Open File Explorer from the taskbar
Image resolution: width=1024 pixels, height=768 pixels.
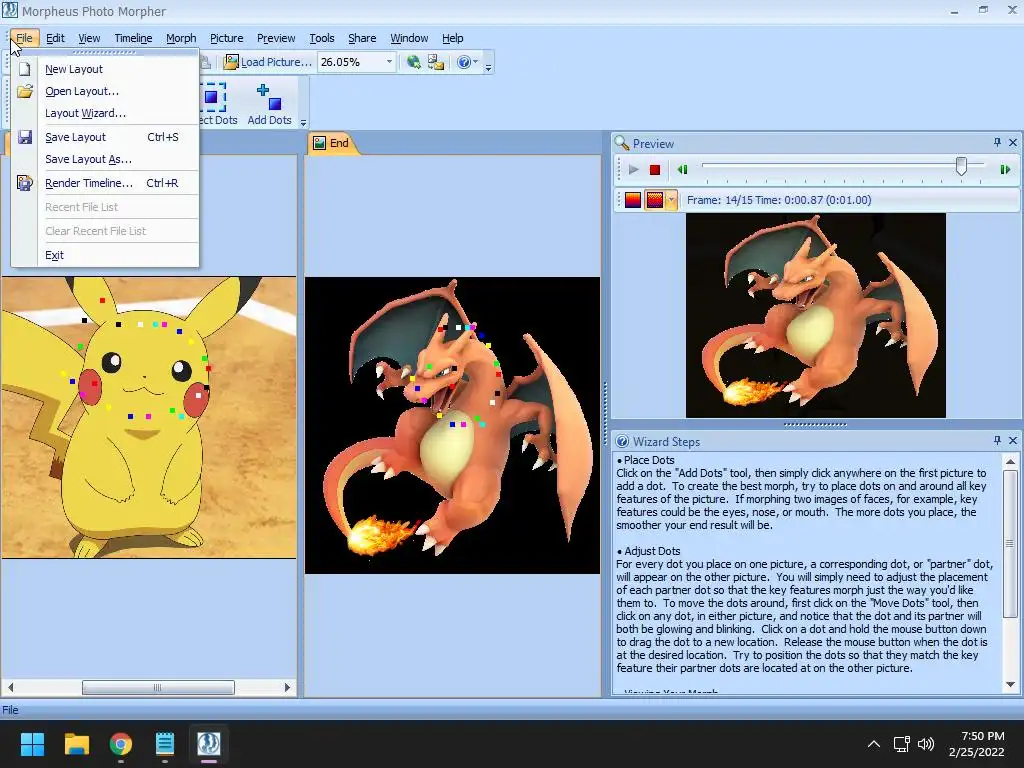point(76,743)
